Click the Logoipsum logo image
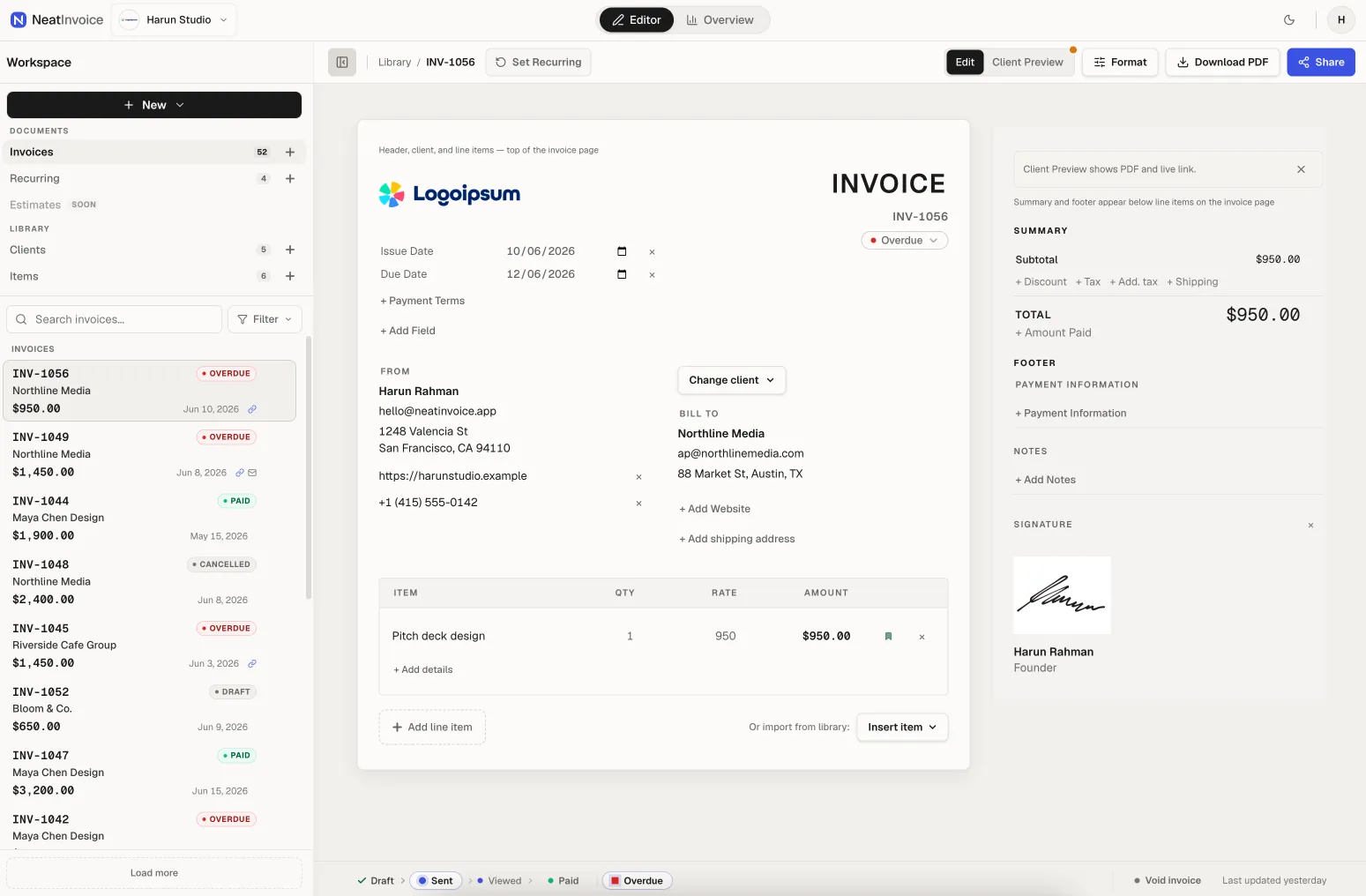 pyautogui.click(x=450, y=194)
